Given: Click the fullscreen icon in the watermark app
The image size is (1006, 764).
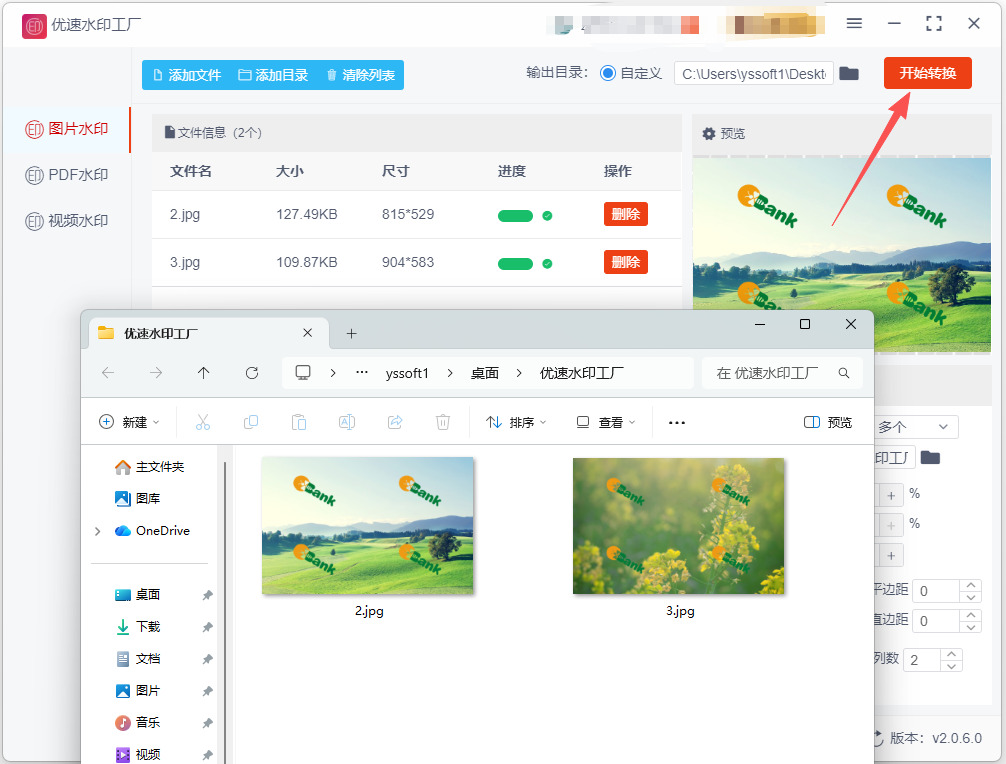Looking at the screenshot, I should coord(934,24).
